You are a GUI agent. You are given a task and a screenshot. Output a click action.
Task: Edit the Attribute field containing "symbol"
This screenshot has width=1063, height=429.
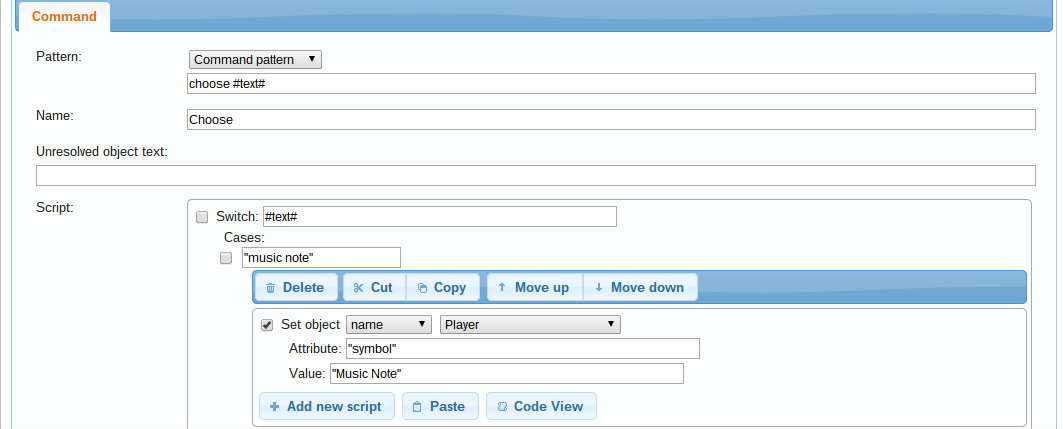pos(521,349)
